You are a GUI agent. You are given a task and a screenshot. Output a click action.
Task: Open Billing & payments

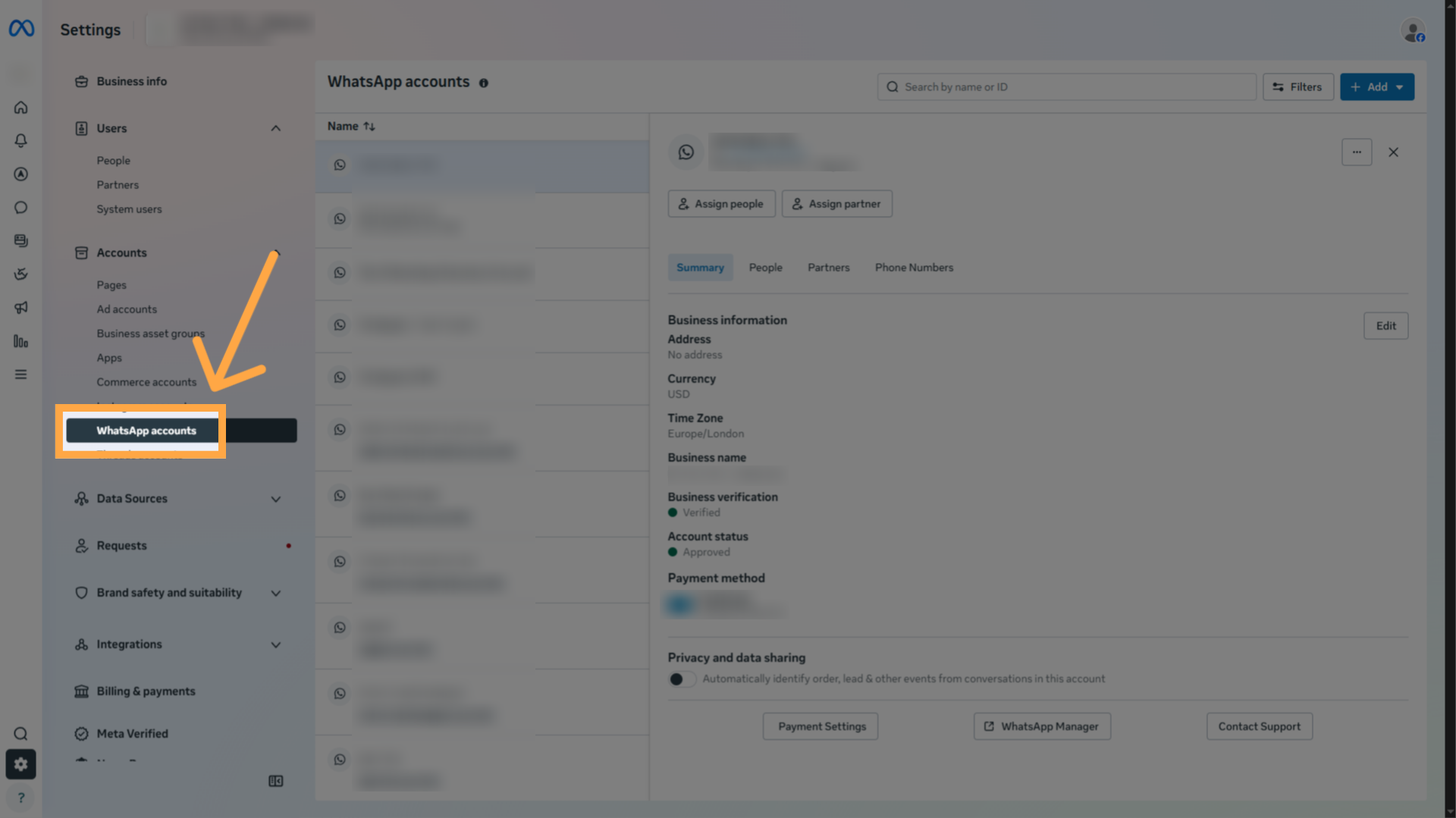[146, 691]
